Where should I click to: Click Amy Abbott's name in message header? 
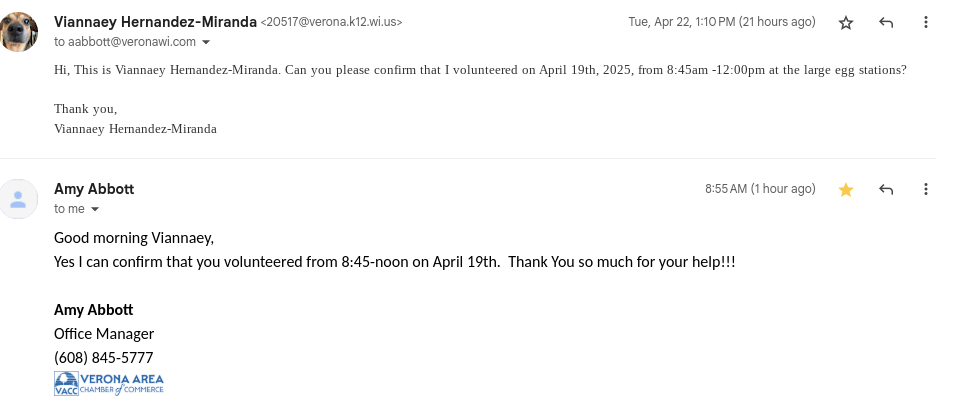tap(94, 189)
